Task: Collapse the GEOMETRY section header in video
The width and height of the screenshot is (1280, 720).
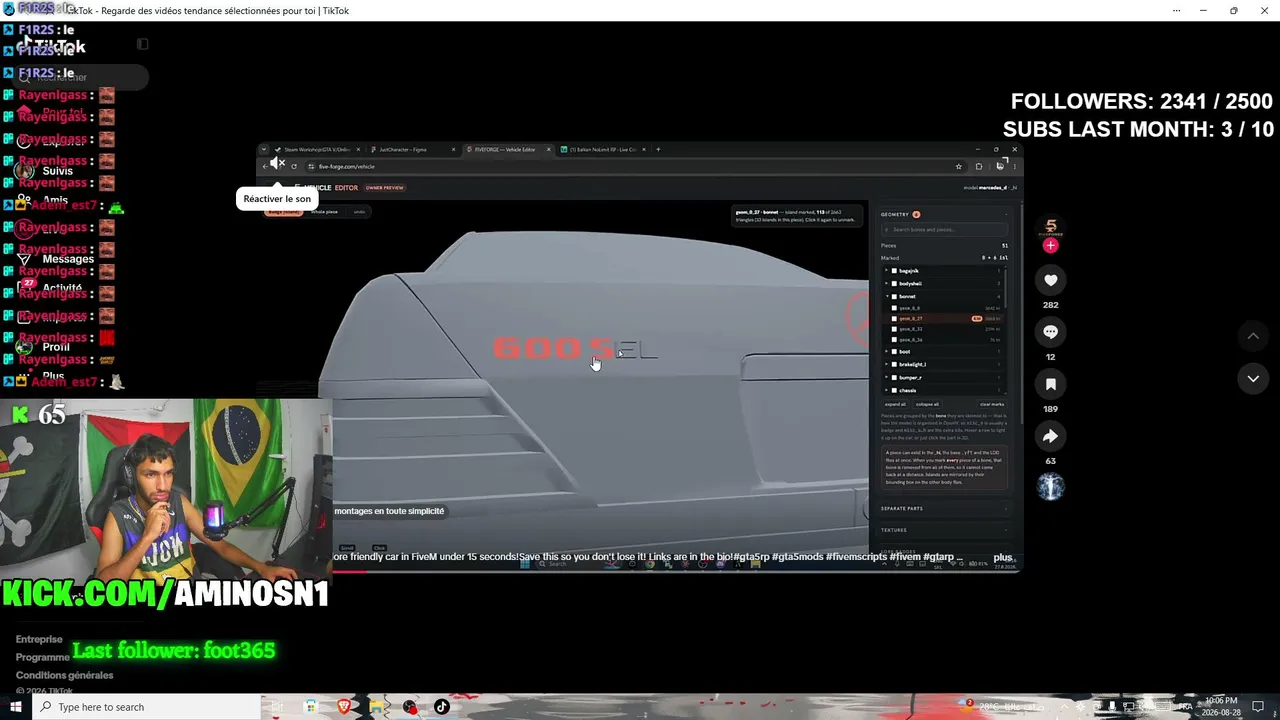Action: [x=944, y=215]
